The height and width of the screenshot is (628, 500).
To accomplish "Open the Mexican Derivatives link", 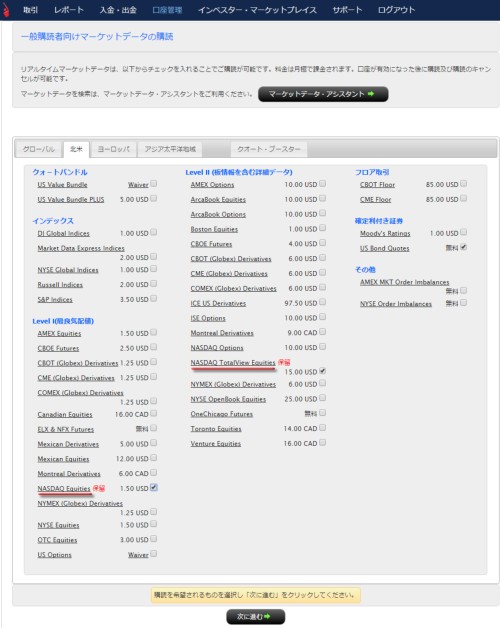I will [68, 444].
